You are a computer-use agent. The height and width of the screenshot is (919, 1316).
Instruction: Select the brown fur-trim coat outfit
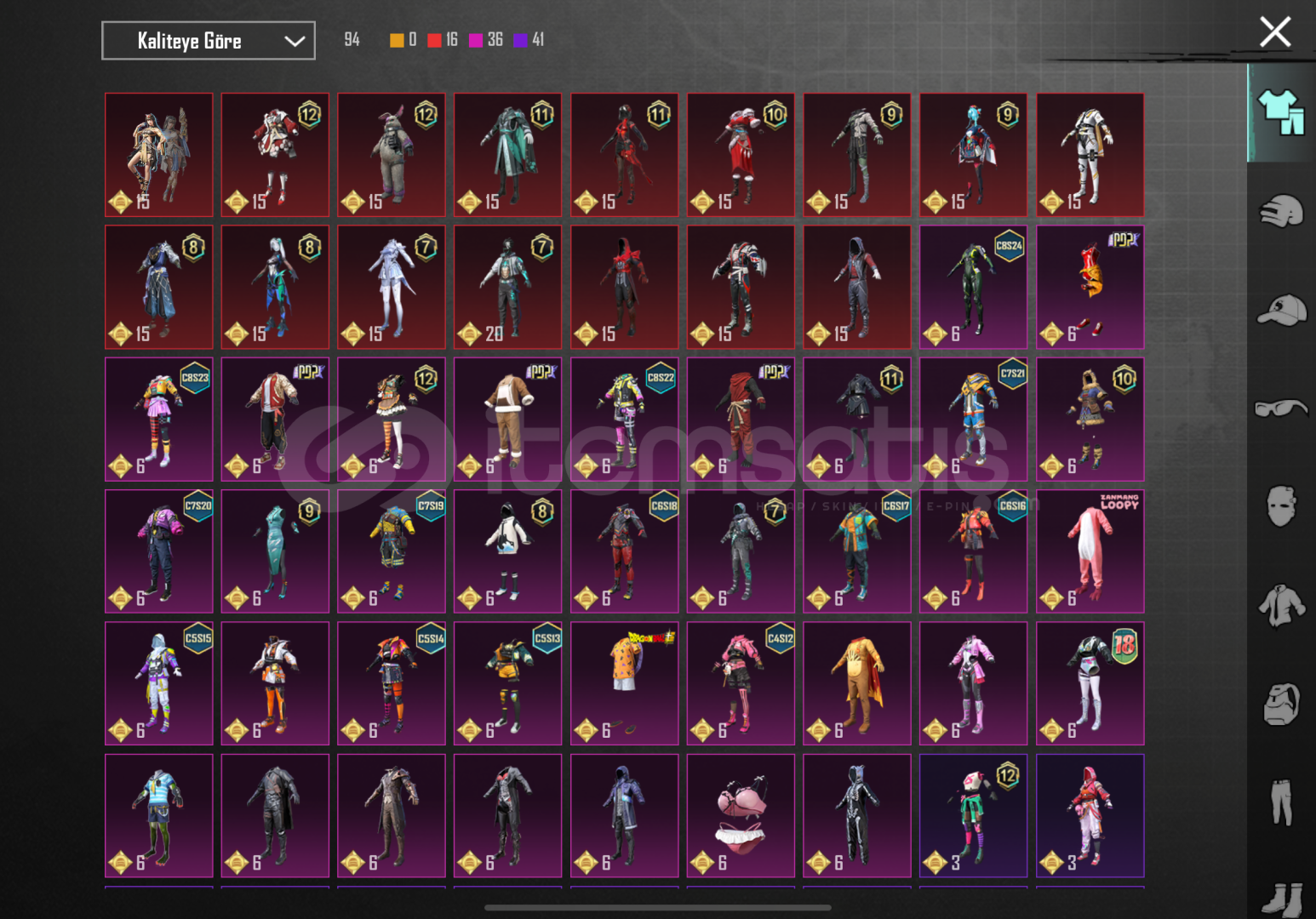click(x=508, y=420)
